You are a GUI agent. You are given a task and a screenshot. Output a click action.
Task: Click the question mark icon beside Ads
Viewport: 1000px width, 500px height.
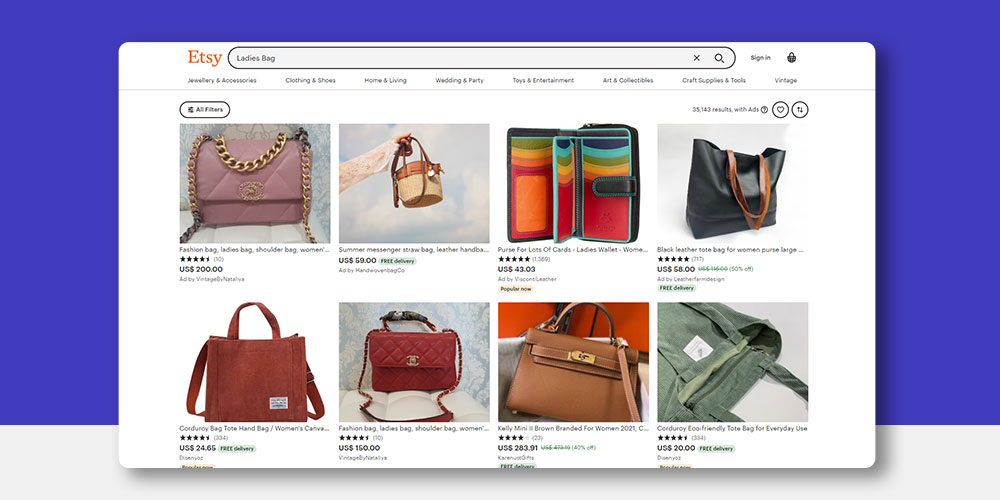pyautogui.click(x=764, y=110)
